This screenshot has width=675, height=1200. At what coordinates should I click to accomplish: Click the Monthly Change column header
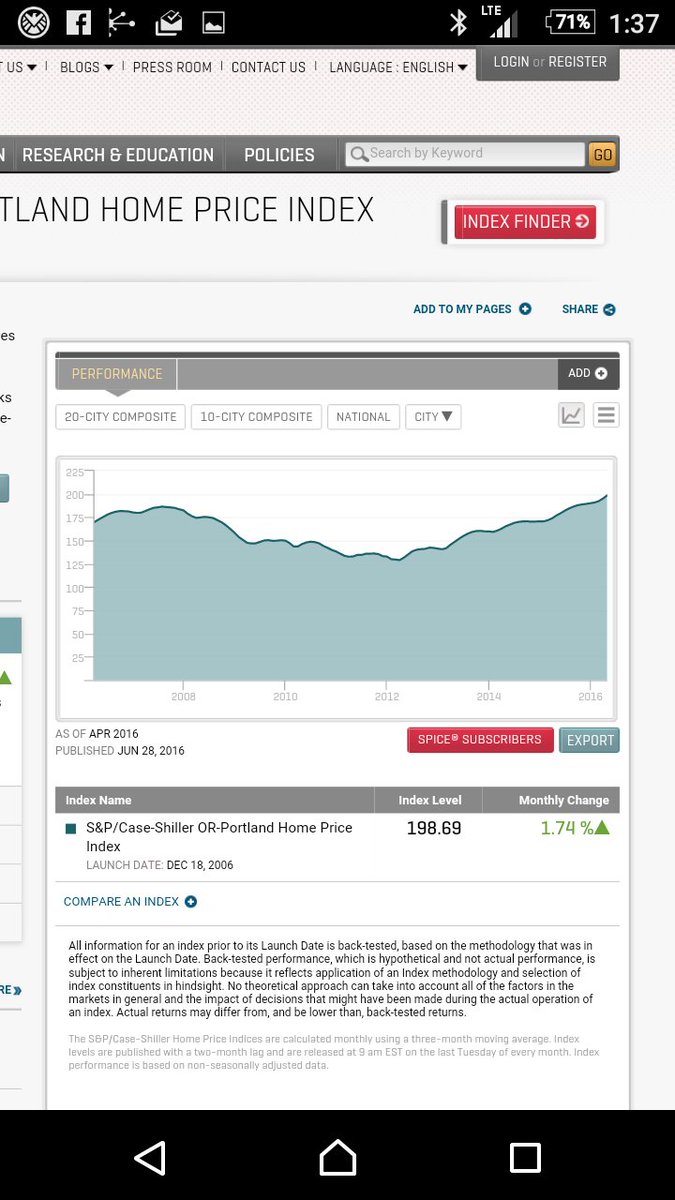[564, 800]
